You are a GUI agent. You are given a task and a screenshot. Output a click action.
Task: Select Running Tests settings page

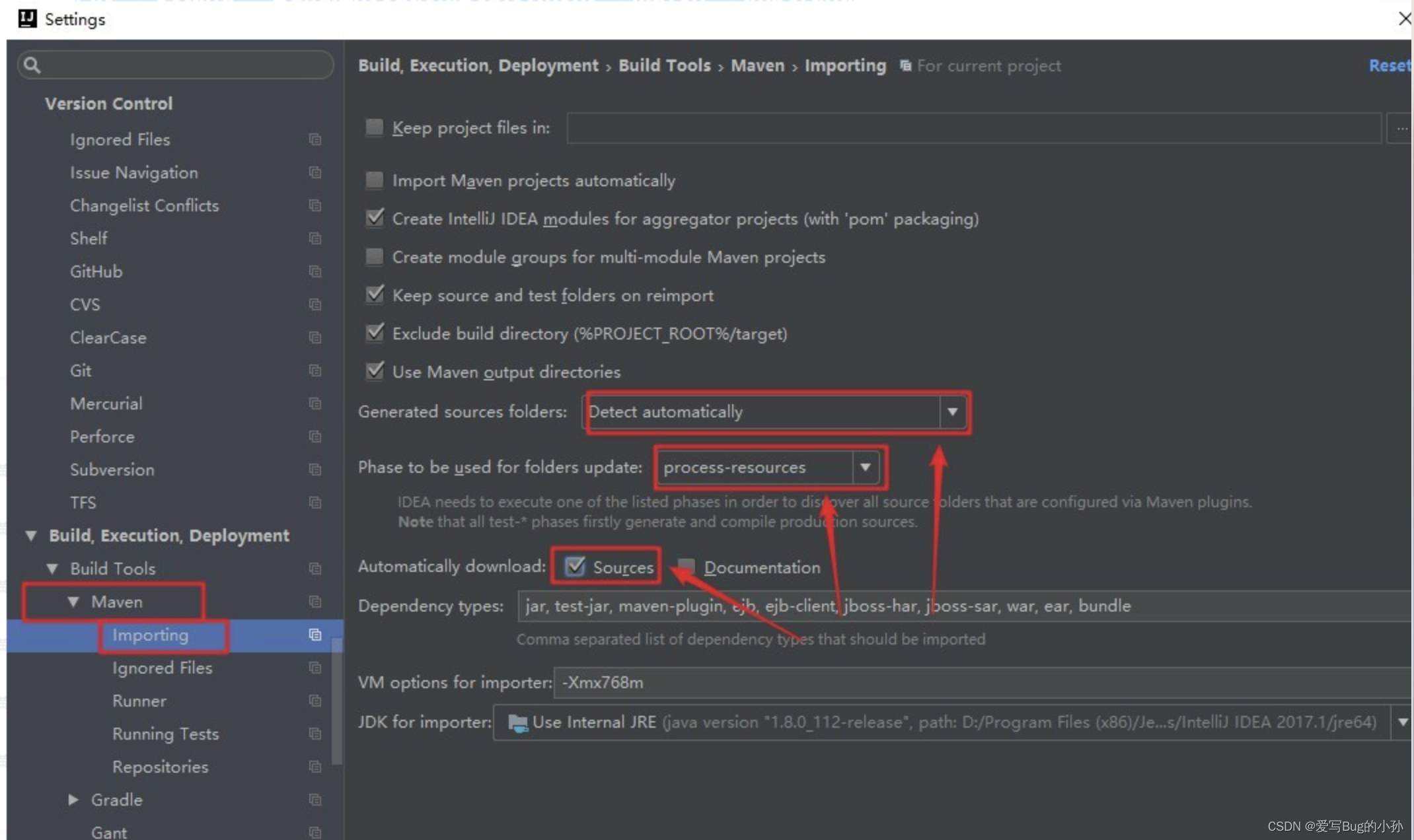[x=165, y=734]
